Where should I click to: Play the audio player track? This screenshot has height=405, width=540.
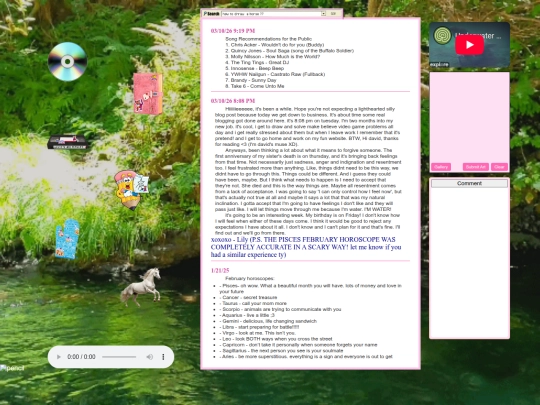59,357
